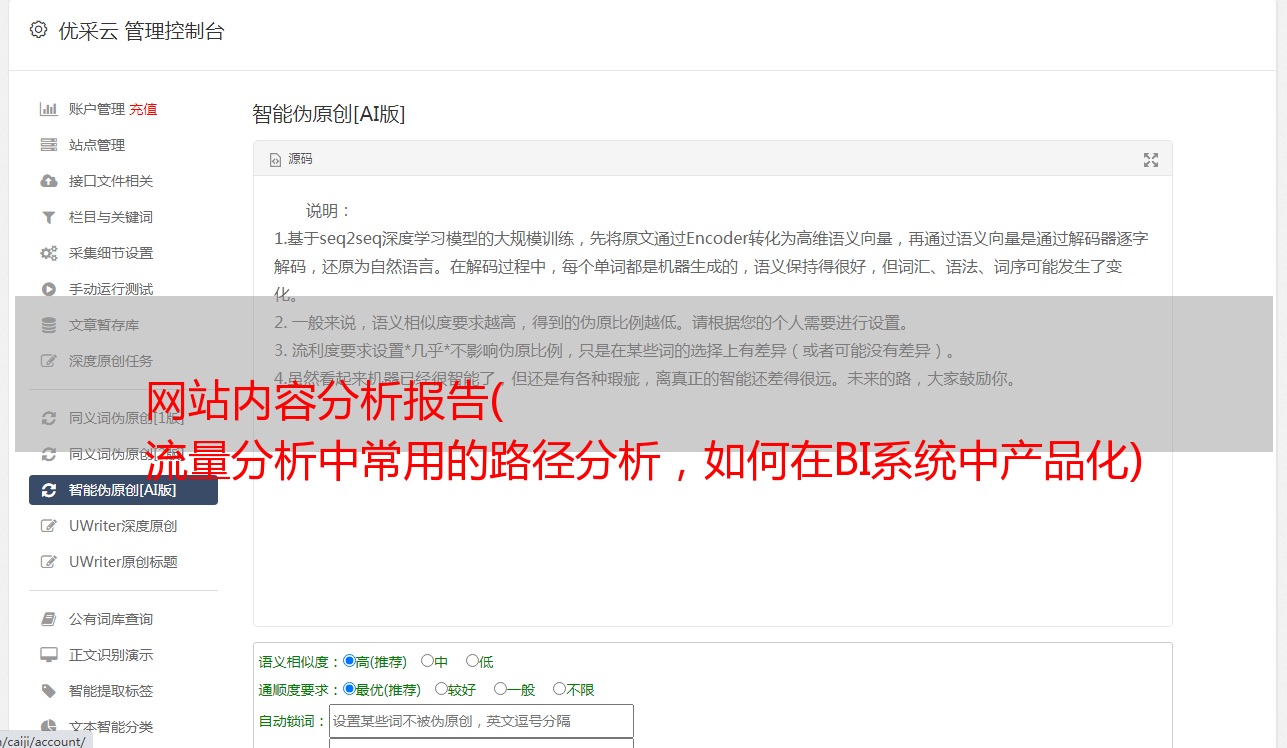Viewport: 1287px width, 748px height.
Task: Click the 自动锁词 input field
Action: click(x=481, y=721)
